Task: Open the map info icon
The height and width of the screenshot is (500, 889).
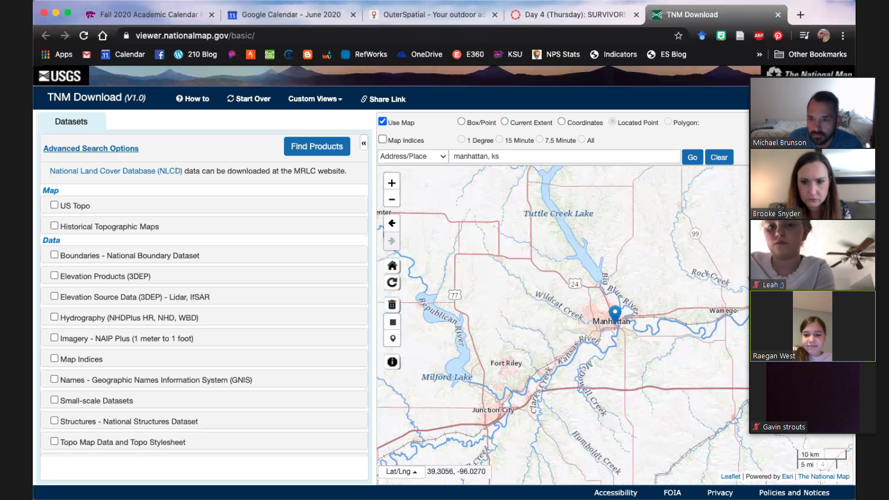Action: pyautogui.click(x=392, y=362)
